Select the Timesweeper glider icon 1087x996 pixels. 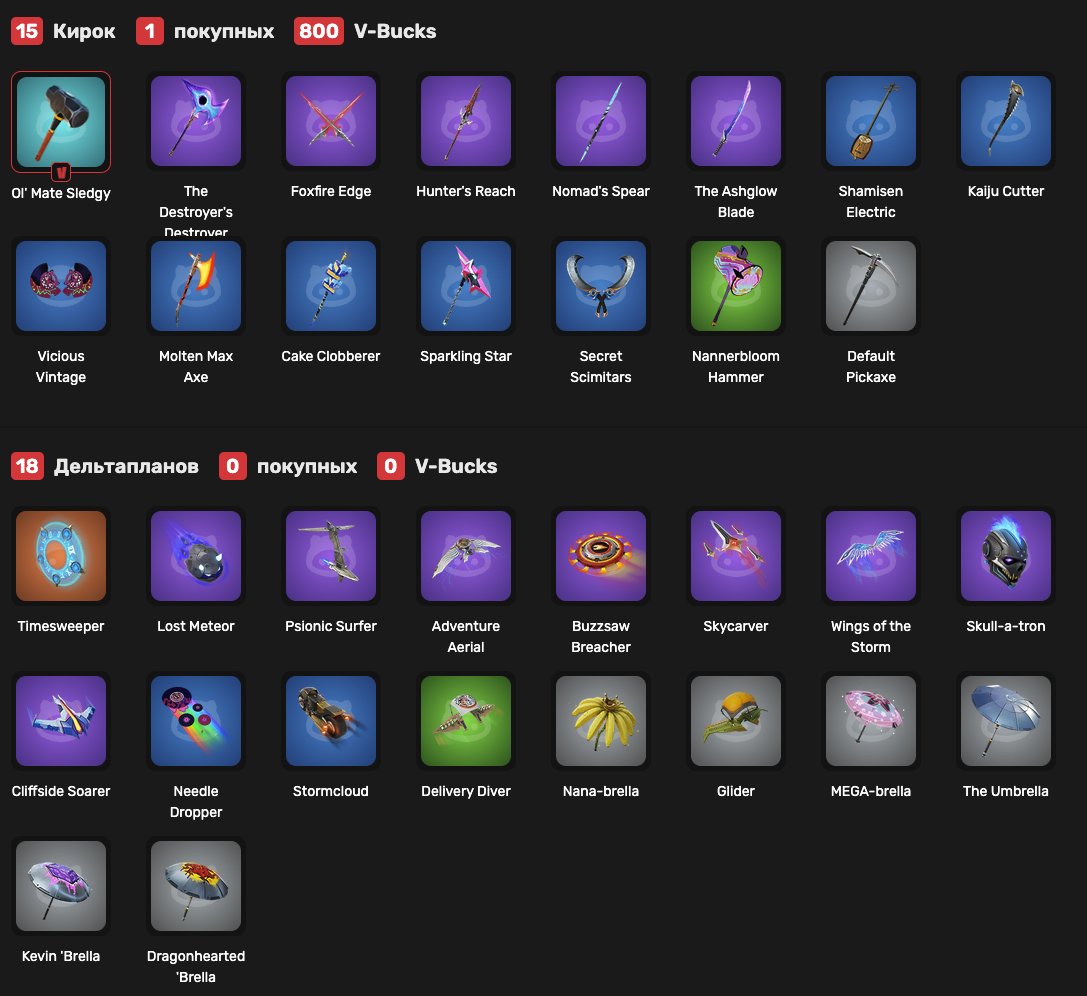point(61,556)
